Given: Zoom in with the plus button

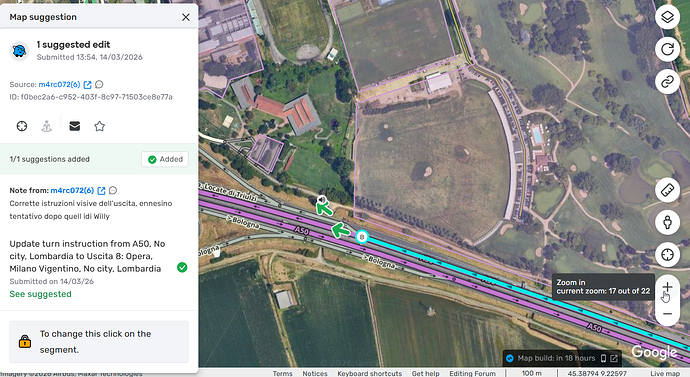Looking at the screenshot, I should (x=667, y=288).
